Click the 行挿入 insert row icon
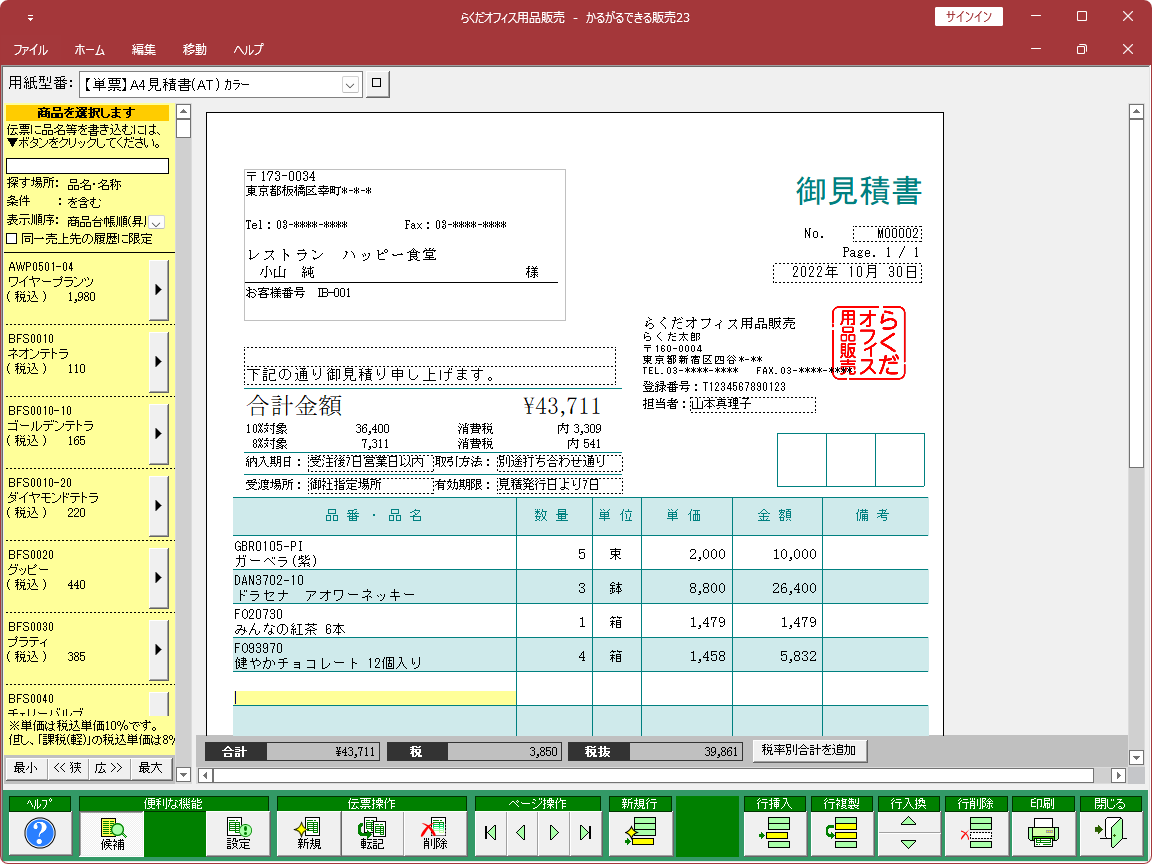The width and height of the screenshot is (1152, 864). [x=774, y=833]
